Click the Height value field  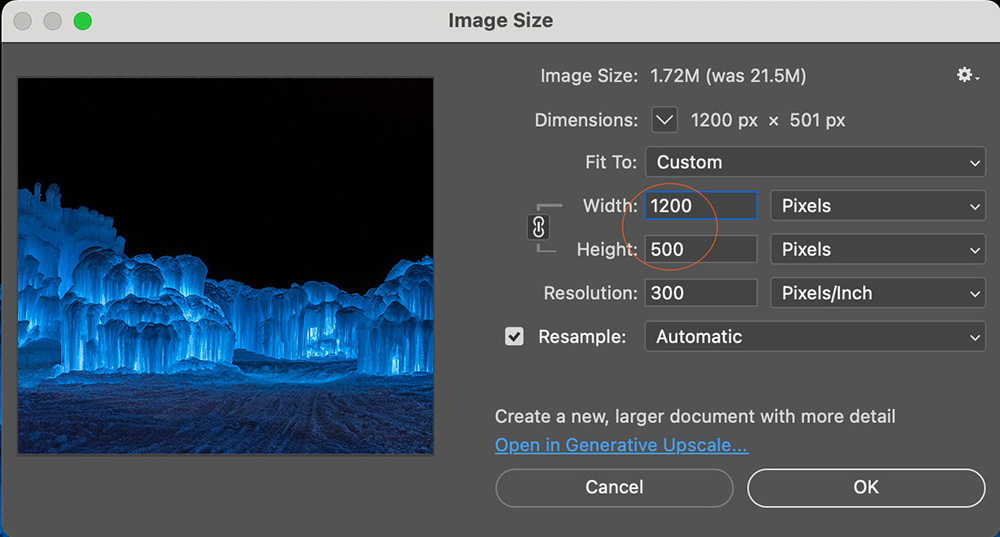pyautogui.click(x=700, y=250)
